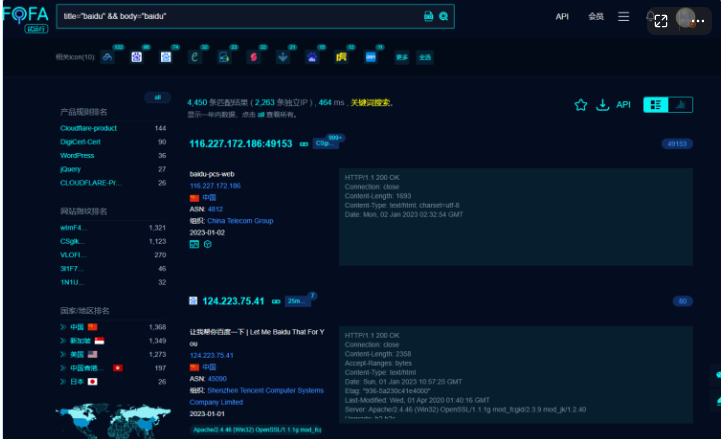Filter by Cloudflare-product

point(88,128)
